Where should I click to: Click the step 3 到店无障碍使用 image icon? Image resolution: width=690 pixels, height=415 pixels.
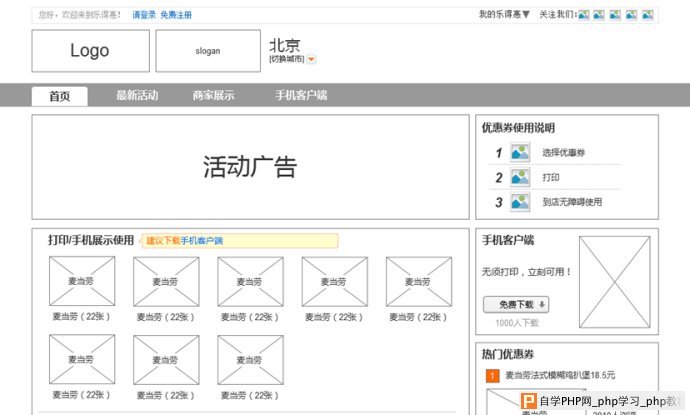coord(520,202)
